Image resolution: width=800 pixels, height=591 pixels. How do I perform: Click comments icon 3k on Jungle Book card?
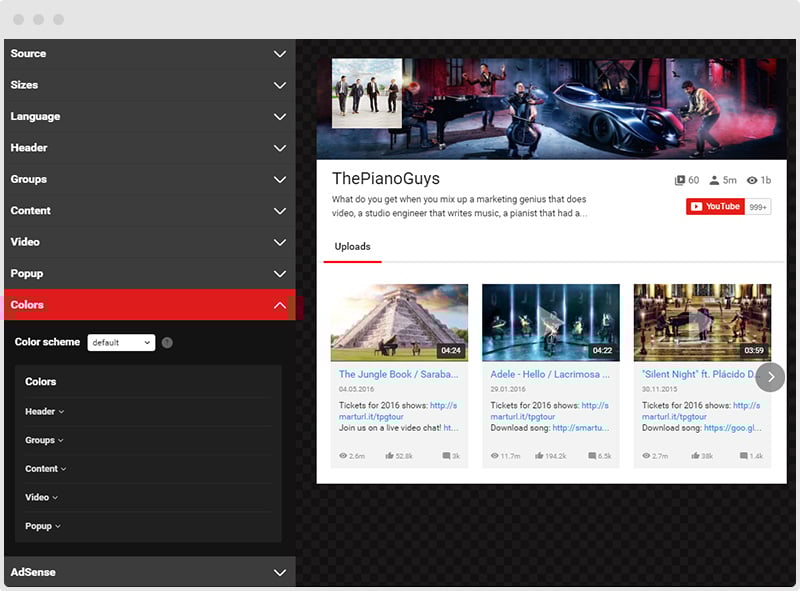(446, 456)
